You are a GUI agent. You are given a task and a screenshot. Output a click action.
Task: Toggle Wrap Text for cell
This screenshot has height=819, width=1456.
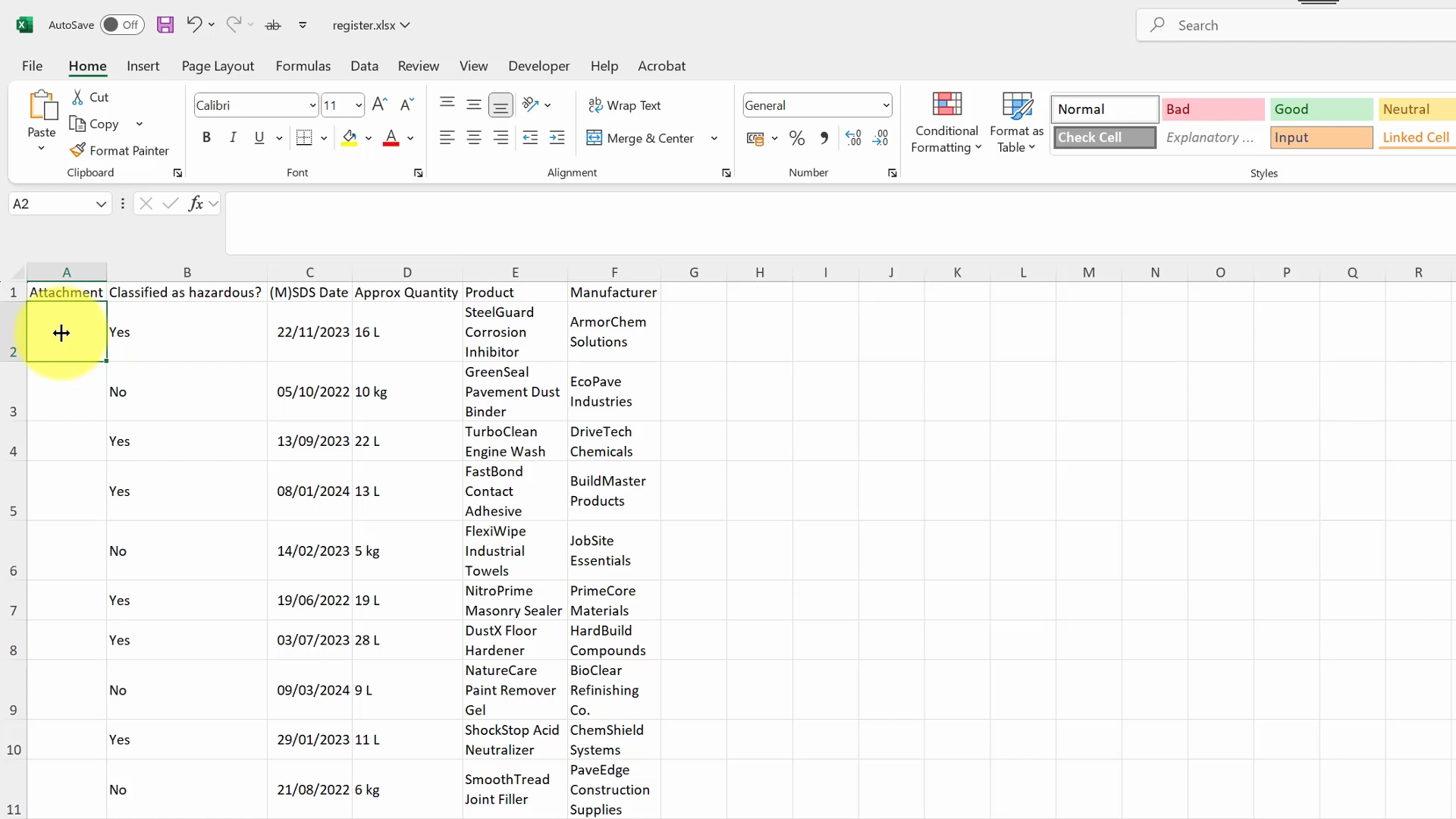625,105
